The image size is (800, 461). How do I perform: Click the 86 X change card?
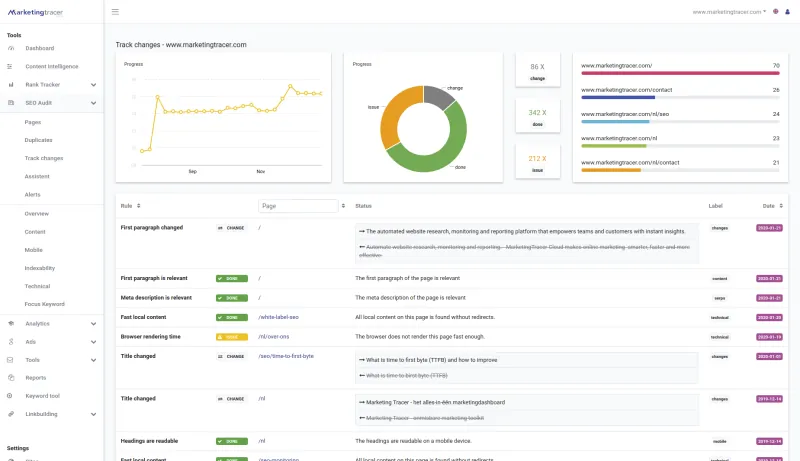pyautogui.click(x=537, y=70)
